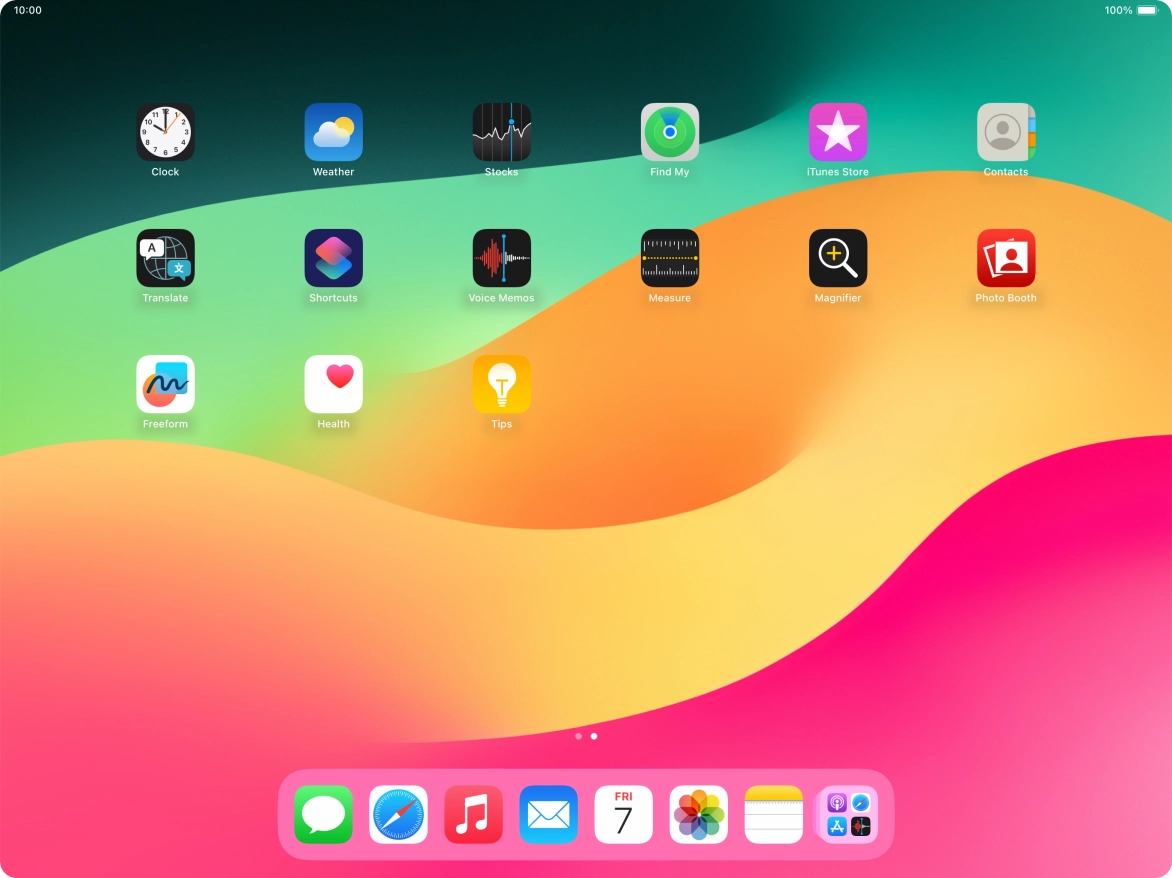The width and height of the screenshot is (1172, 878).
Task: Tap the first home screen page dot
Action: pyautogui.click(x=578, y=736)
